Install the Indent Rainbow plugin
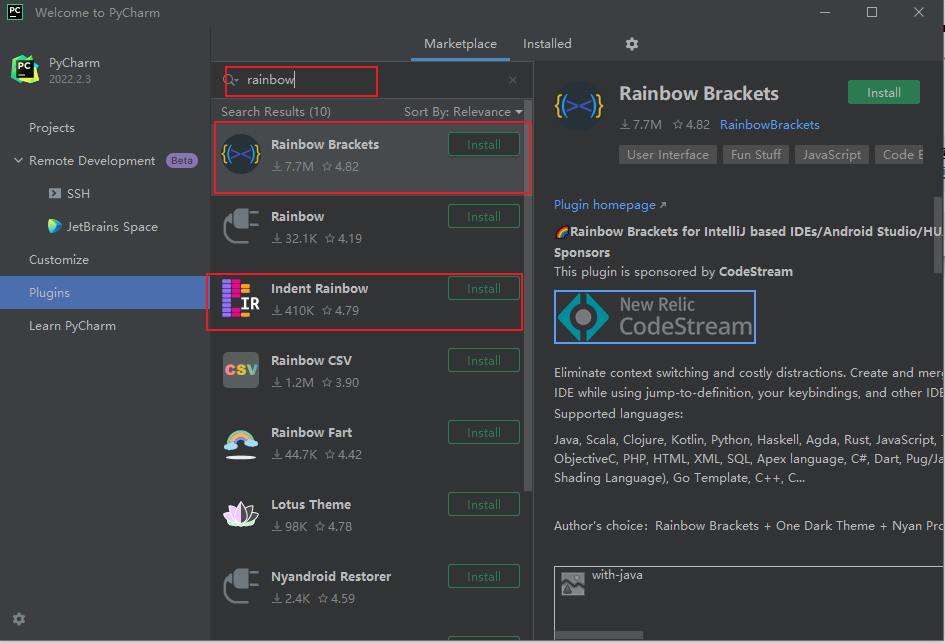 [x=484, y=289]
